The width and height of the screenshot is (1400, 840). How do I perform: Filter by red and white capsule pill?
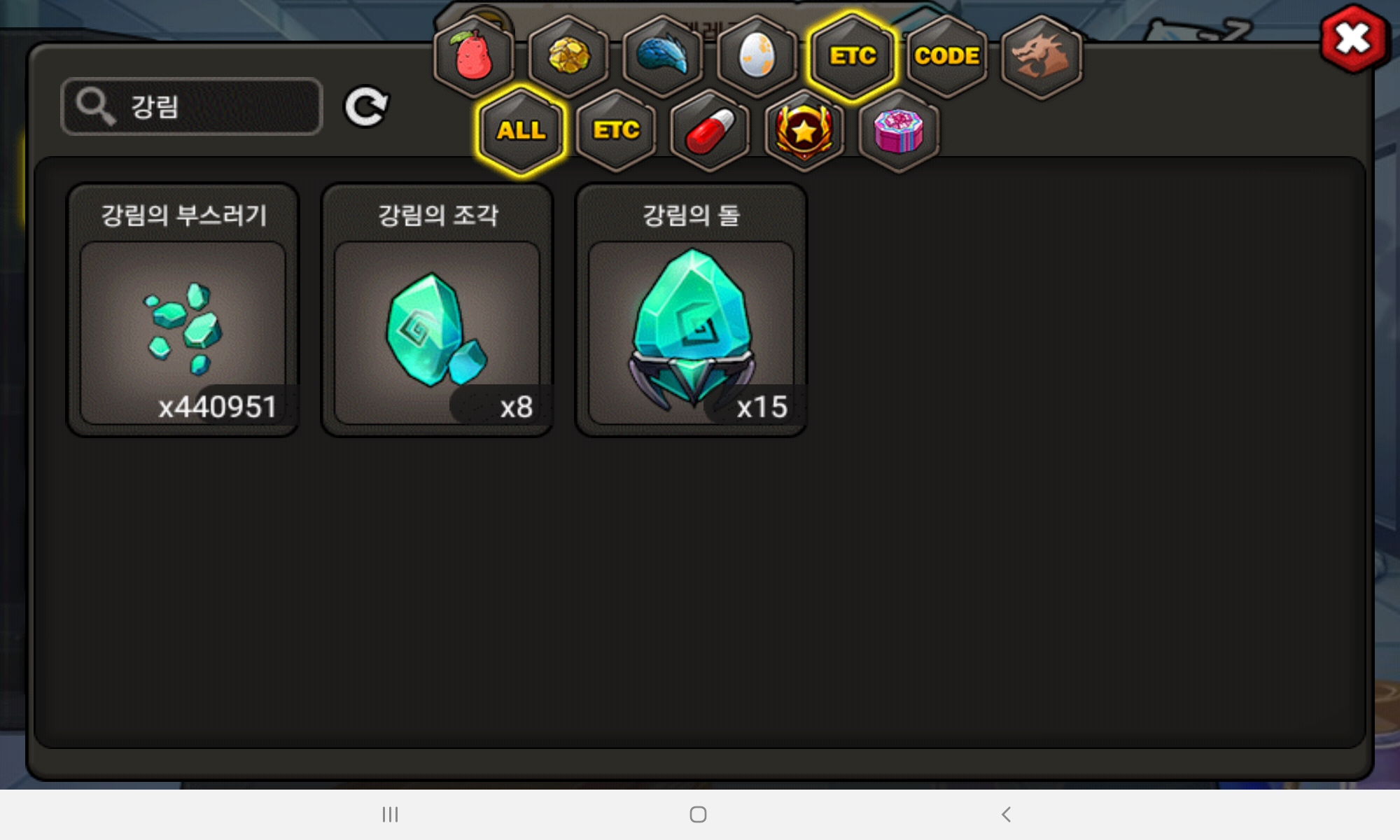pyautogui.click(x=710, y=130)
